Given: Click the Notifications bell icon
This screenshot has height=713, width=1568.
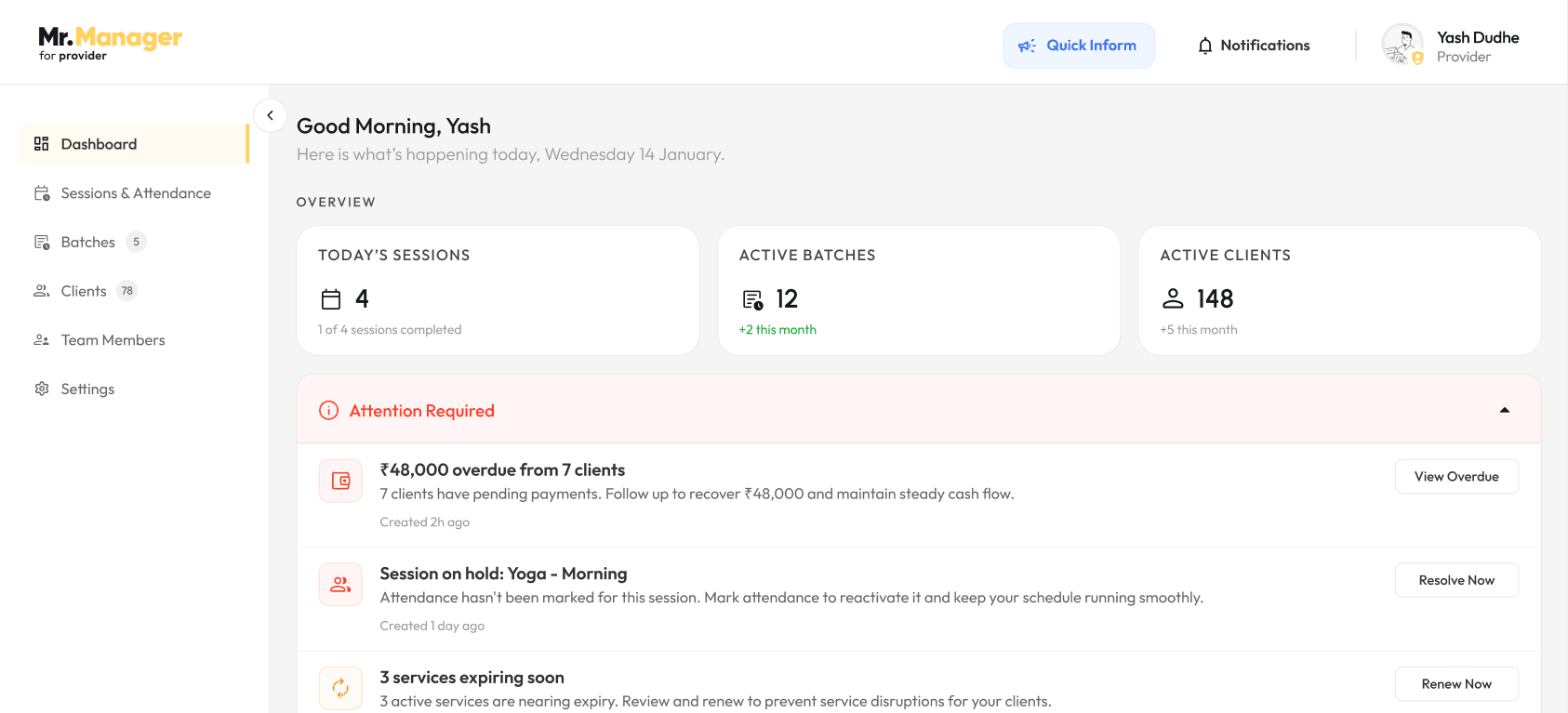Looking at the screenshot, I should click(x=1205, y=46).
